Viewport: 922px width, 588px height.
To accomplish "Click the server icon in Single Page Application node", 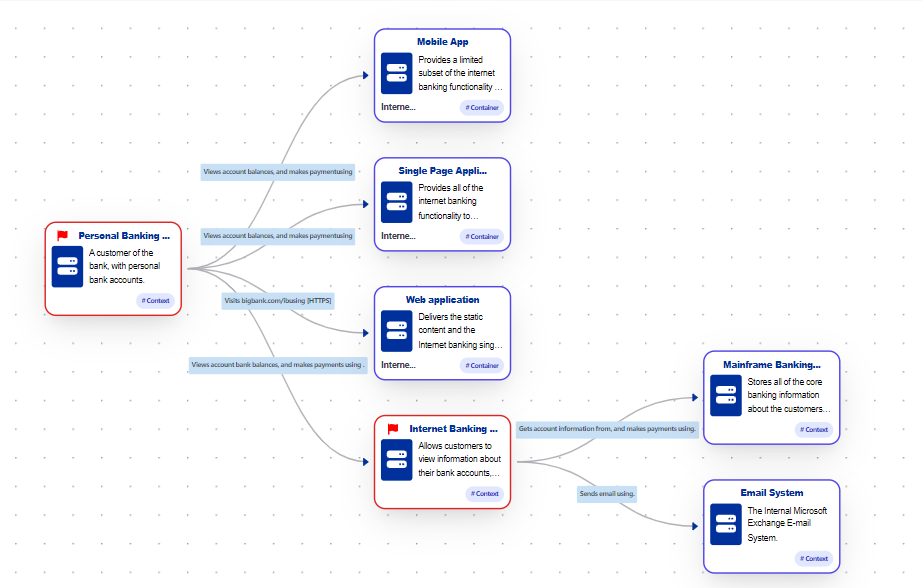I will 397,202.
